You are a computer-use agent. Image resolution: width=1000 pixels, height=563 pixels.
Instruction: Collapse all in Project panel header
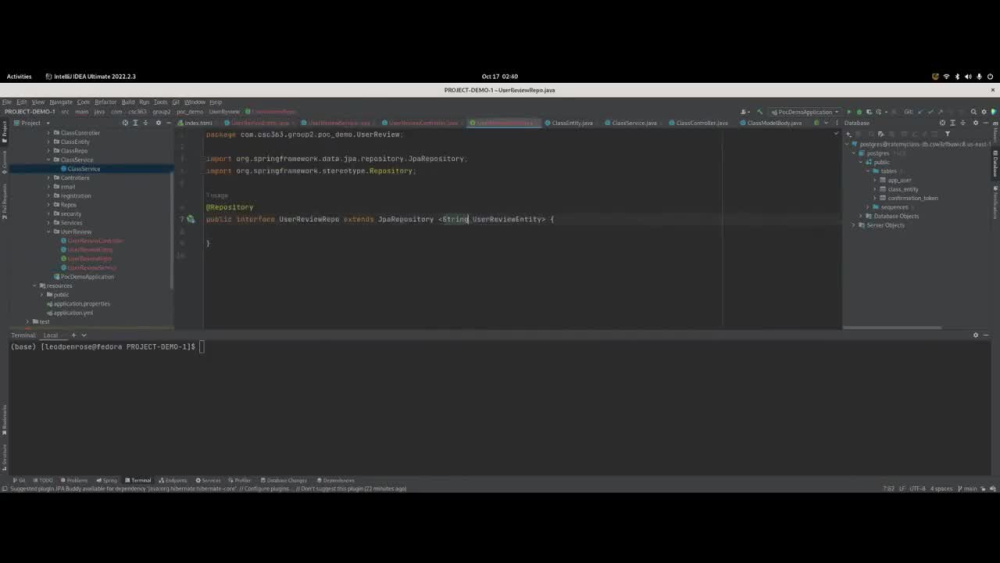pyautogui.click(x=145, y=123)
